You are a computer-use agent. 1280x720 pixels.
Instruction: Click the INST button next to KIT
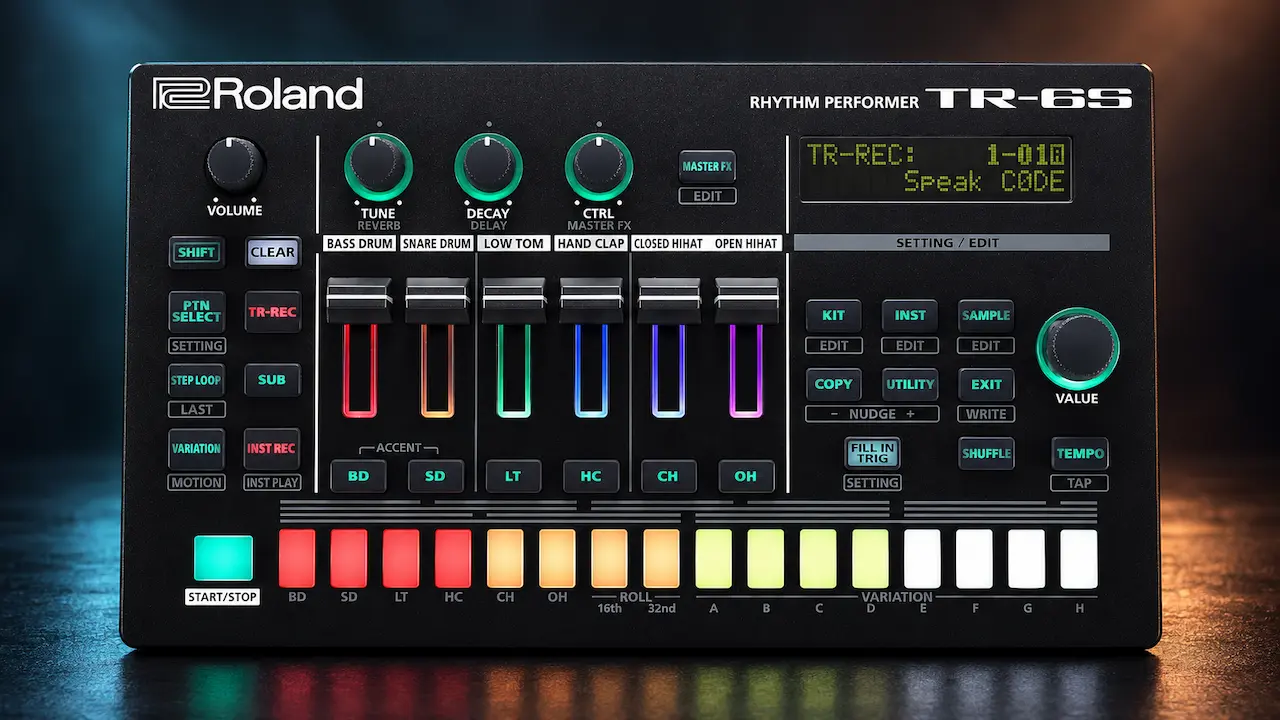click(910, 315)
